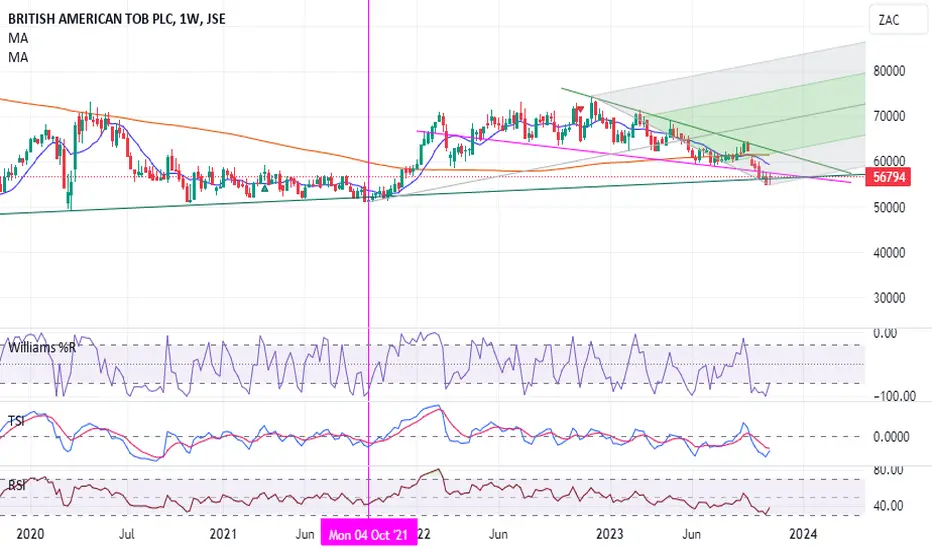Click the 50000 price axis label
Viewport: 932px width, 550px height.
click(x=889, y=208)
